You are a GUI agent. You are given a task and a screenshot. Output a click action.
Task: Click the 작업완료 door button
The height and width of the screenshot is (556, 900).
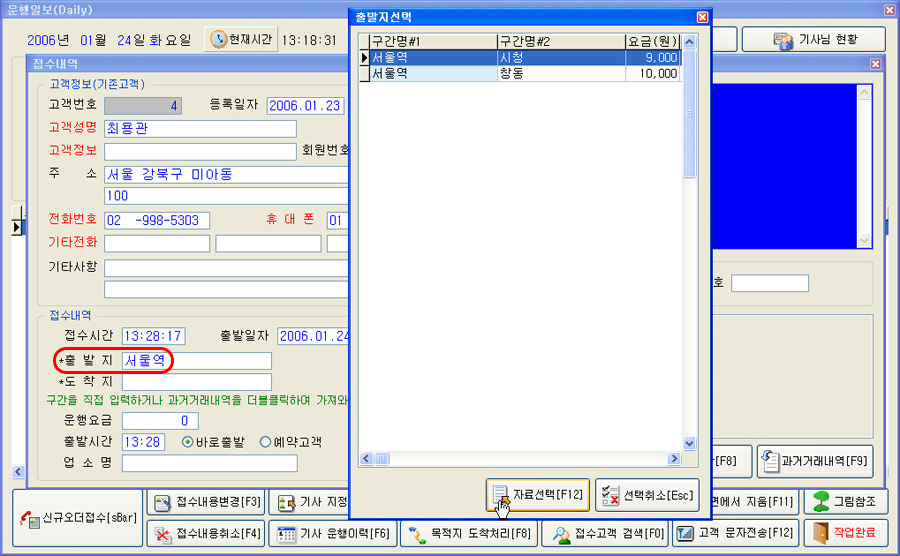coord(845,534)
